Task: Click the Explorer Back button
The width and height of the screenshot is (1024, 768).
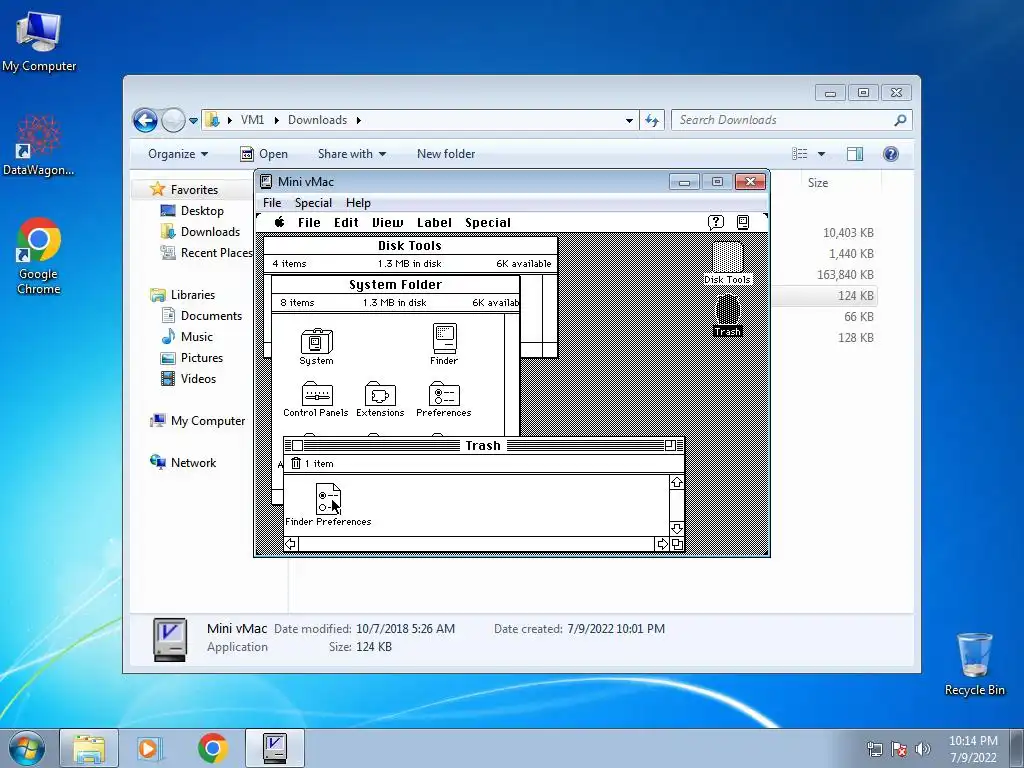Action: [145, 120]
